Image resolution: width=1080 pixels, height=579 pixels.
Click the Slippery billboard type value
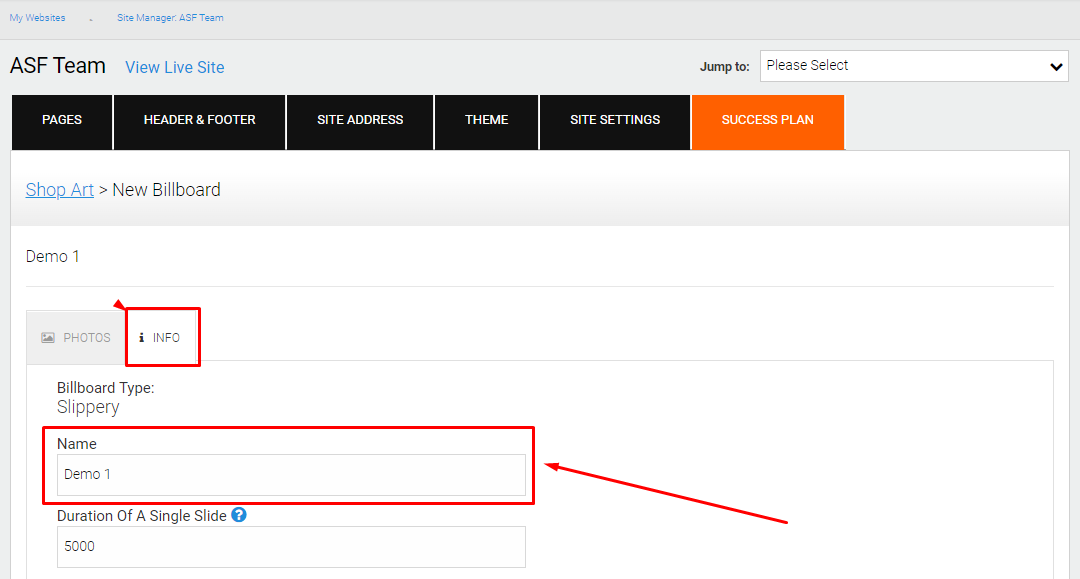click(x=88, y=408)
